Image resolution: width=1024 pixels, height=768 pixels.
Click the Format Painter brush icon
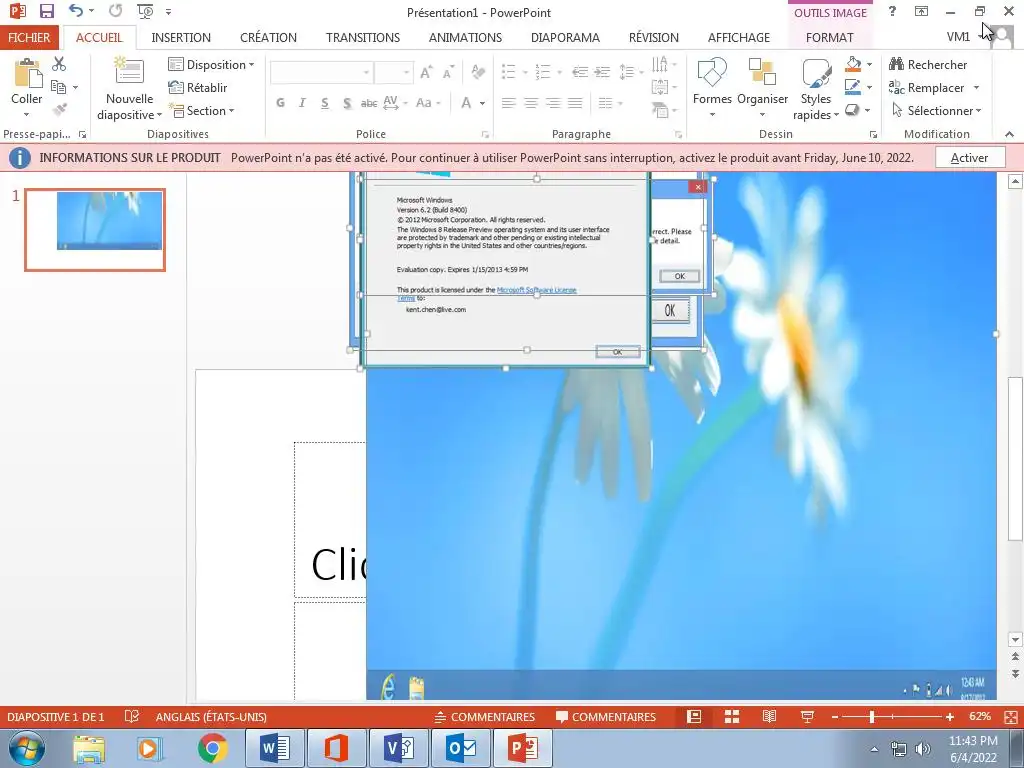pyautogui.click(x=59, y=110)
